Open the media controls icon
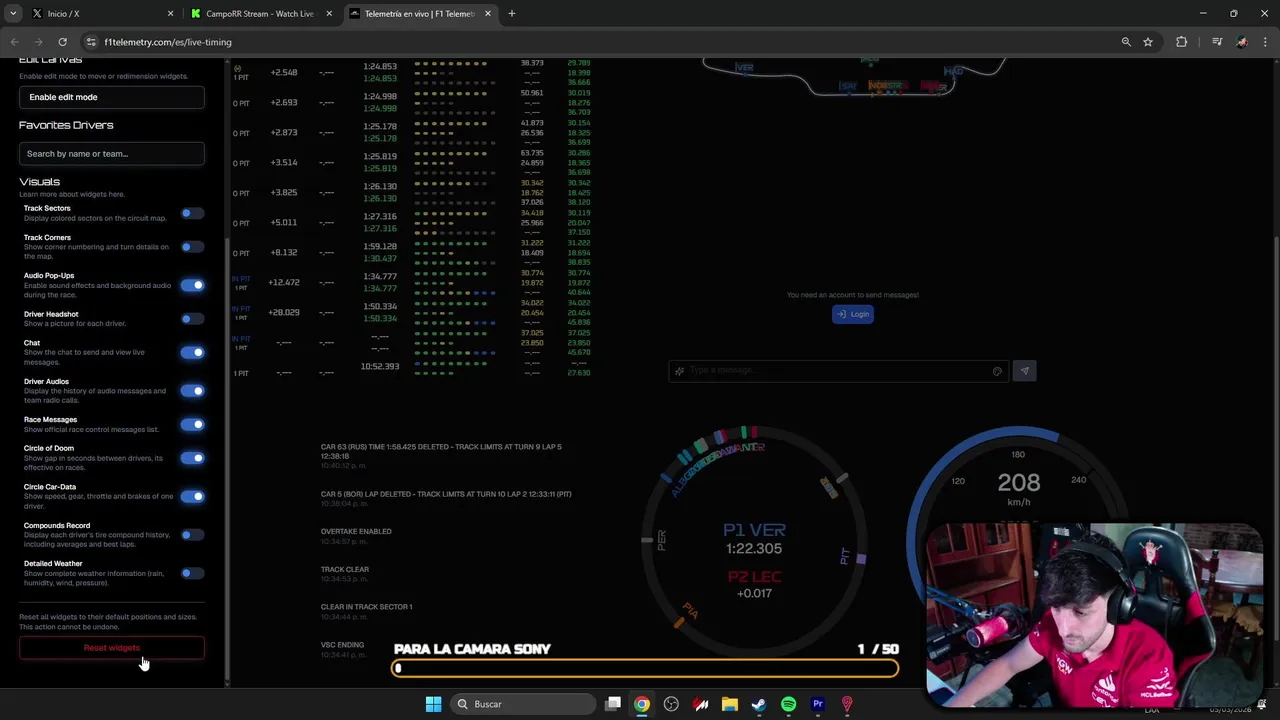The image size is (1280, 720). point(1217,42)
